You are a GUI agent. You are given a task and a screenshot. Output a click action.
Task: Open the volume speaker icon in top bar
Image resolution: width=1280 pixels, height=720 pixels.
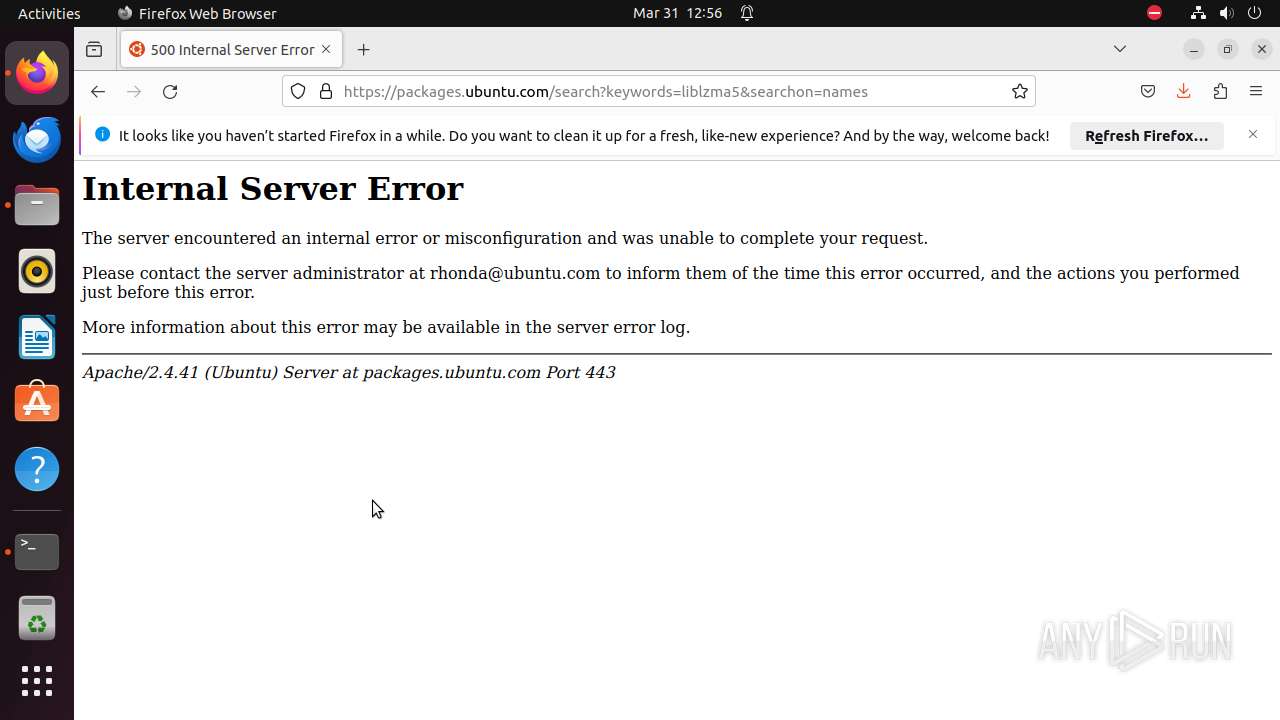click(1226, 13)
